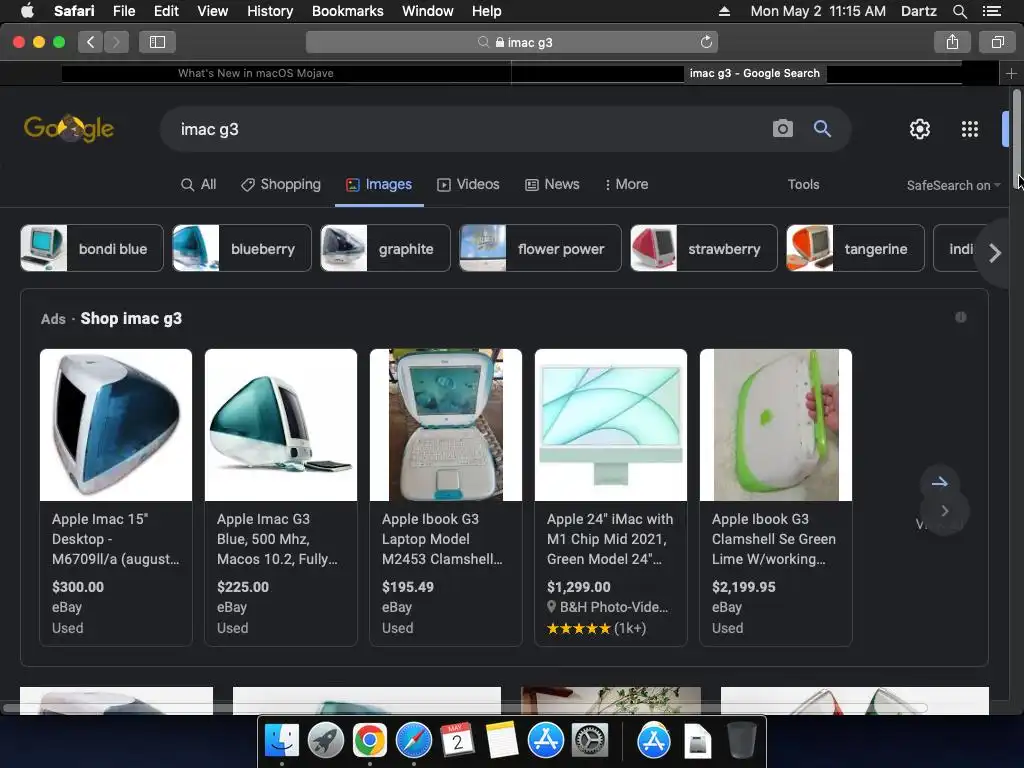Launch Google Chrome from the Dock
Image resolution: width=1024 pixels, height=768 pixels.
(369, 741)
